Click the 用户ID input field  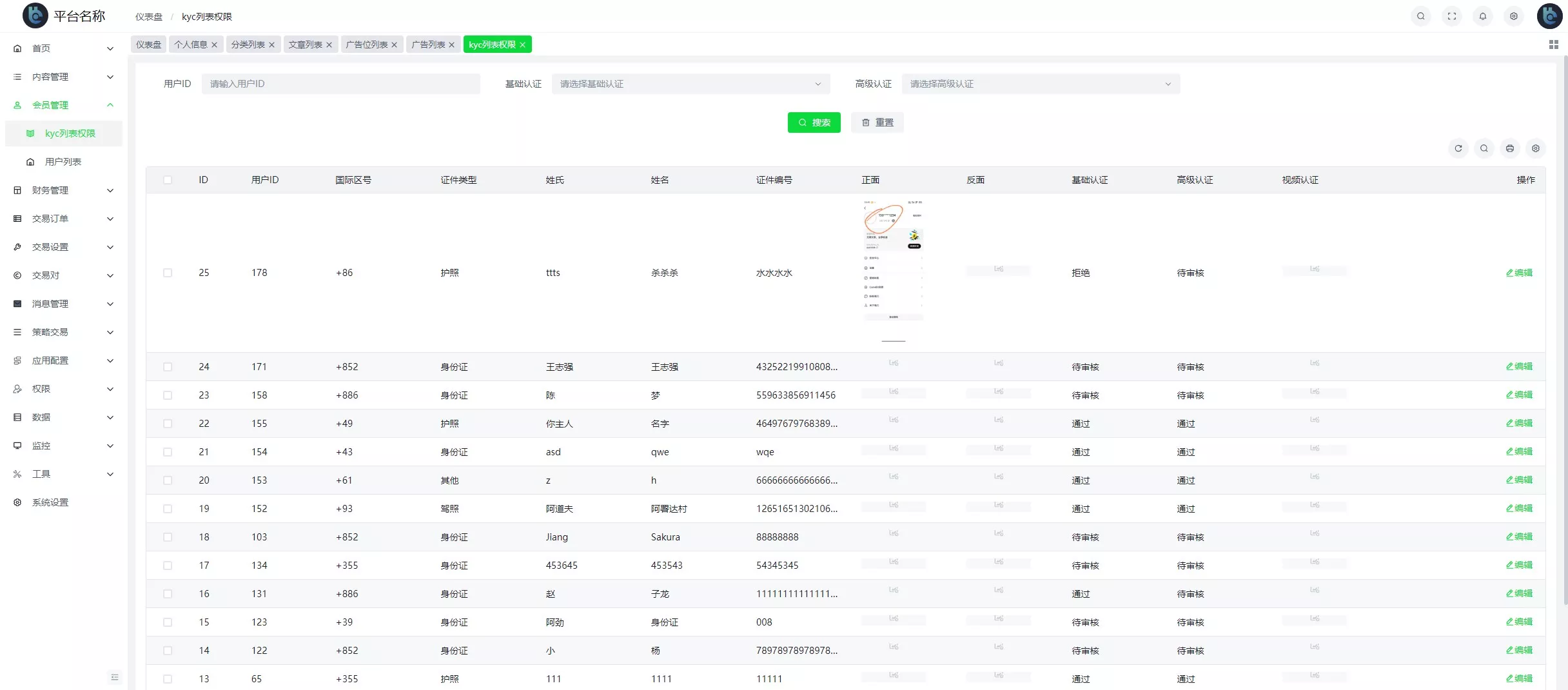[340, 84]
